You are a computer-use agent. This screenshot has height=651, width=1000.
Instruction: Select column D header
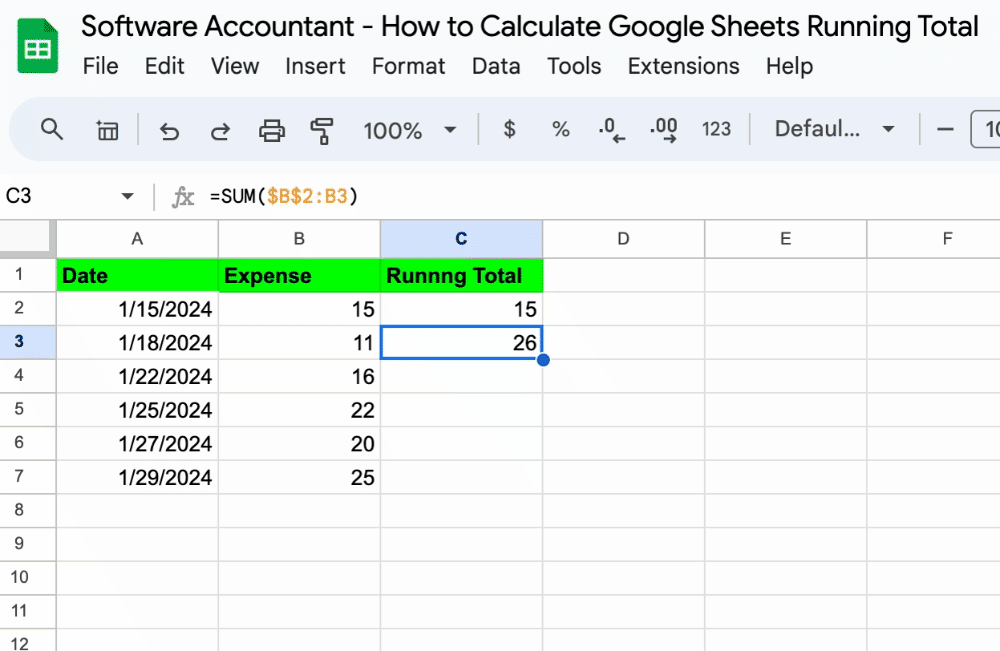(x=623, y=239)
